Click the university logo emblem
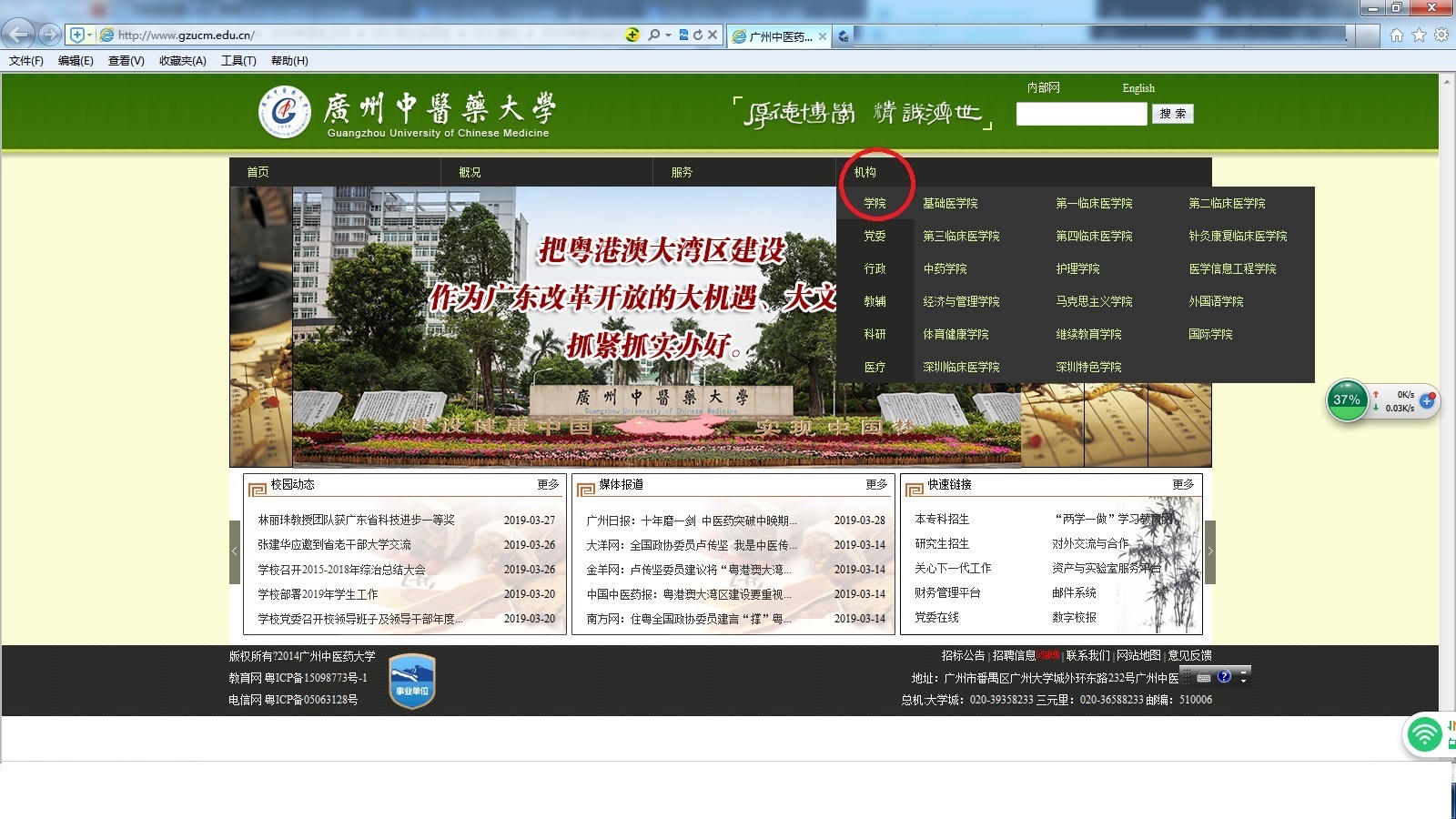Image resolution: width=1456 pixels, height=819 pixels. pos(285,112)
